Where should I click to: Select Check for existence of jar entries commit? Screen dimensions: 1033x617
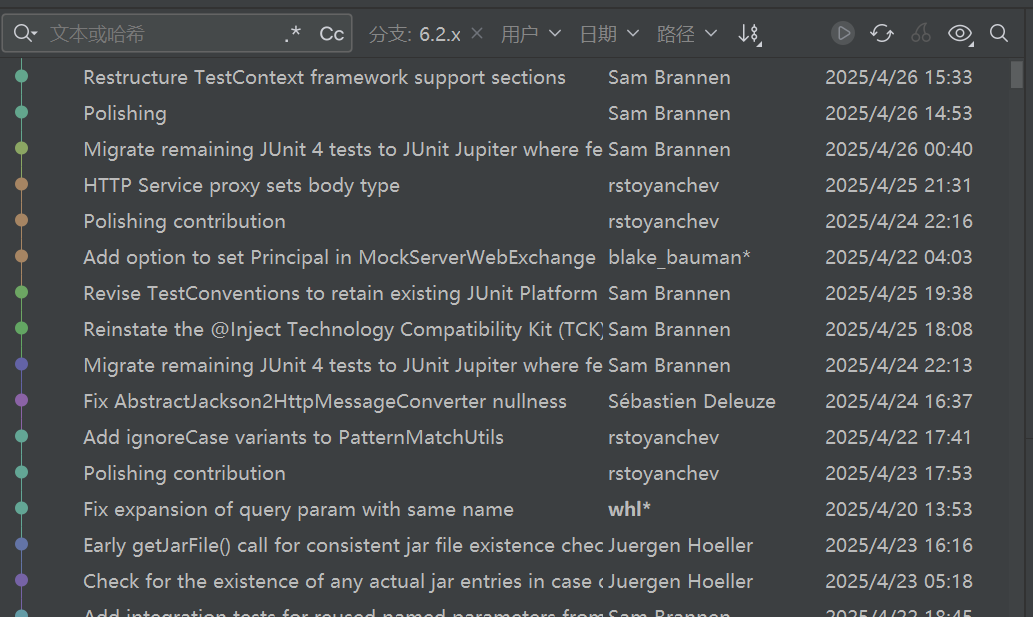343,581
